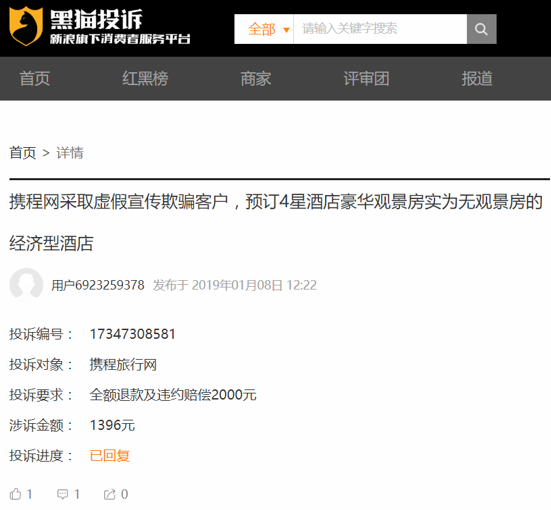
Task: Click the magnifier search button
Action: (481, 29)
